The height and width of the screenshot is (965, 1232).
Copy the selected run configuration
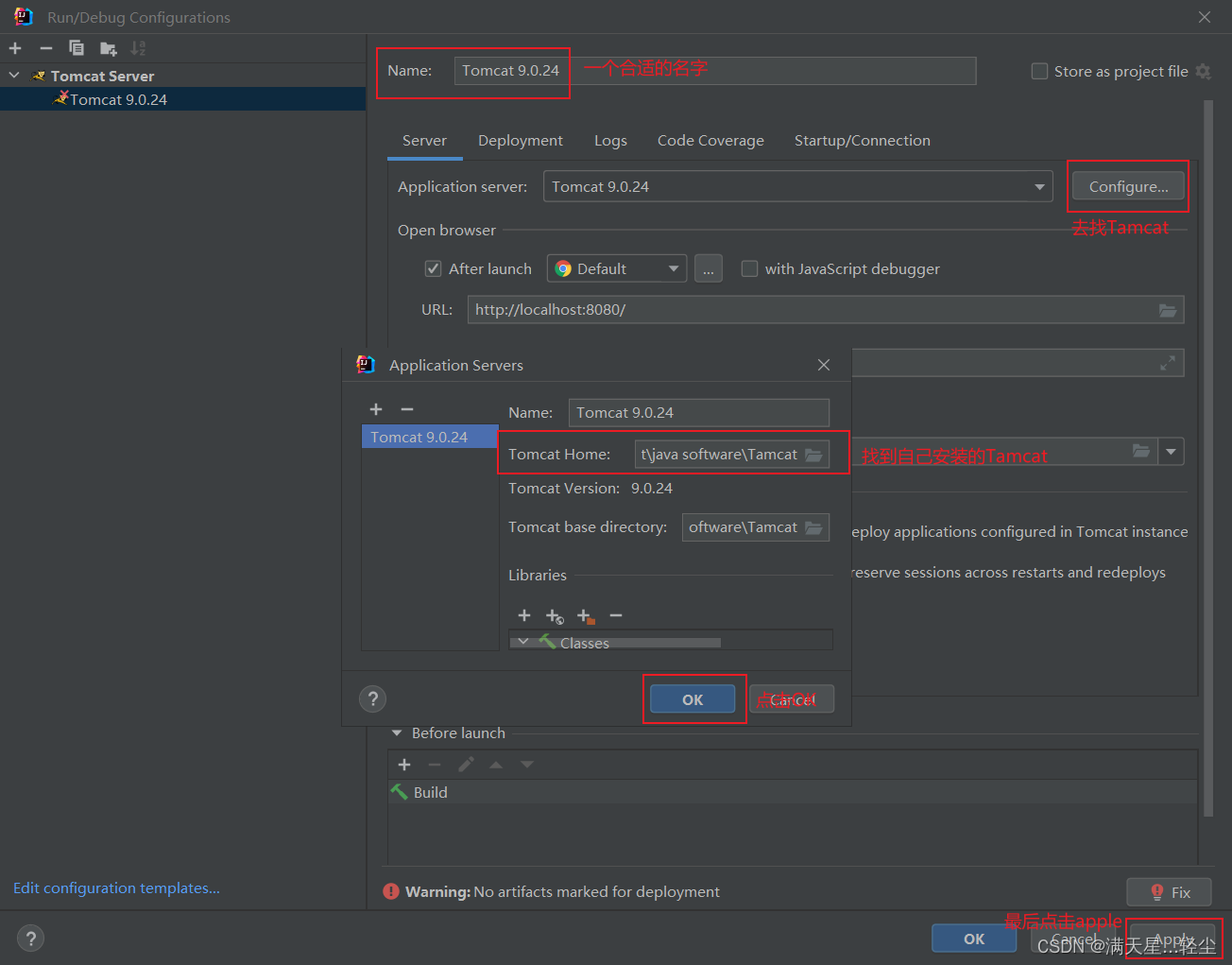click(77, 48)
